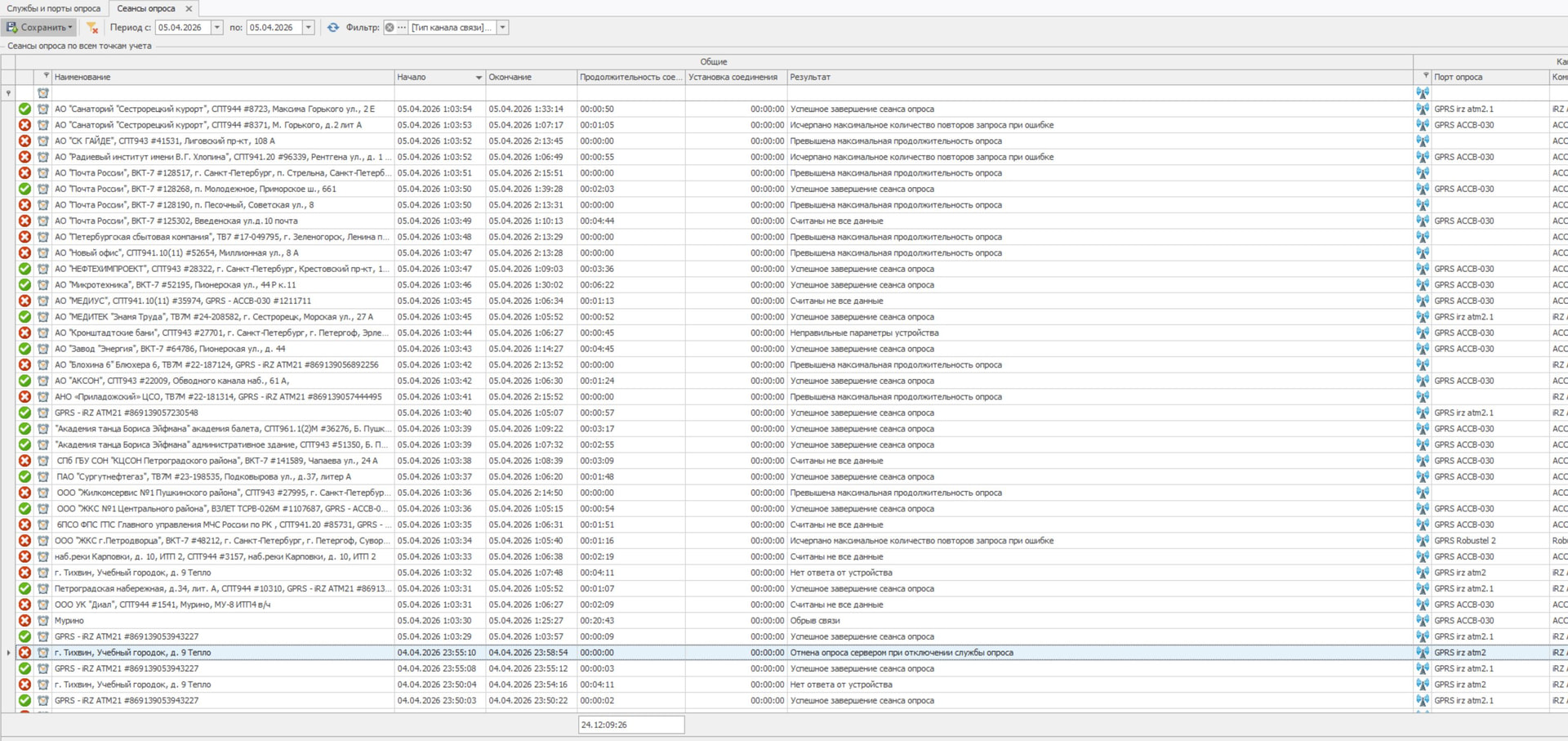This screenshot has width=1568, height=741.
Task: Switch to the Службы и порты опроса tab
Action: 54,8
